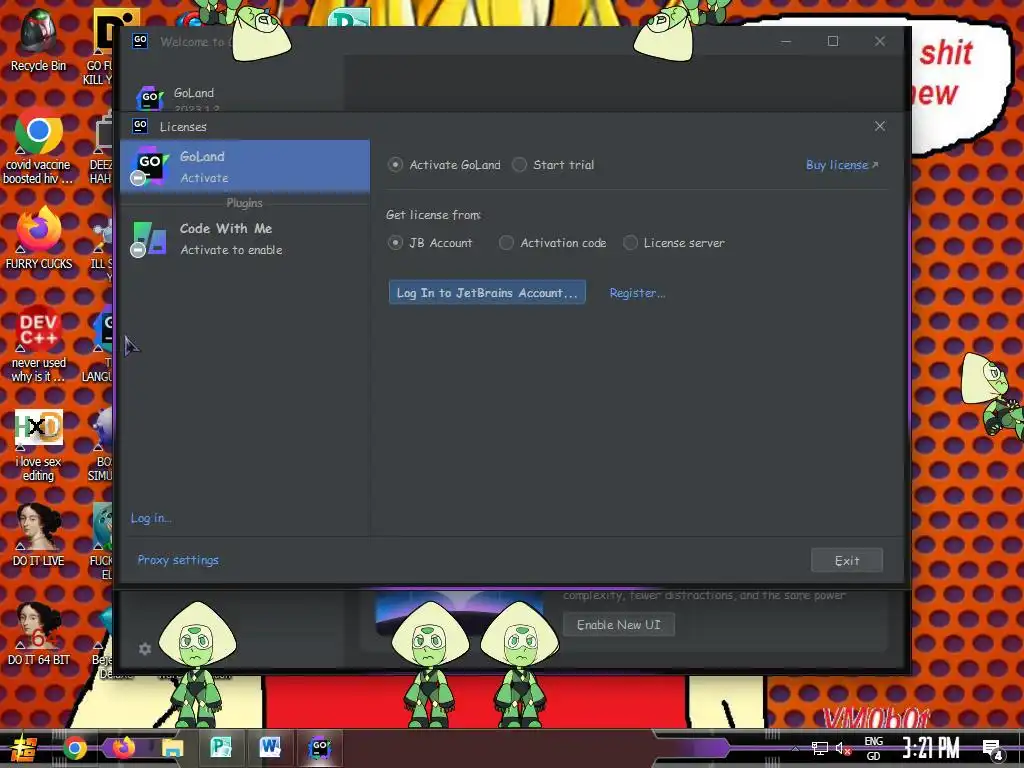Open the Recycle Bin desktop icon
The image size is (1024, 768).
(38, 40)
